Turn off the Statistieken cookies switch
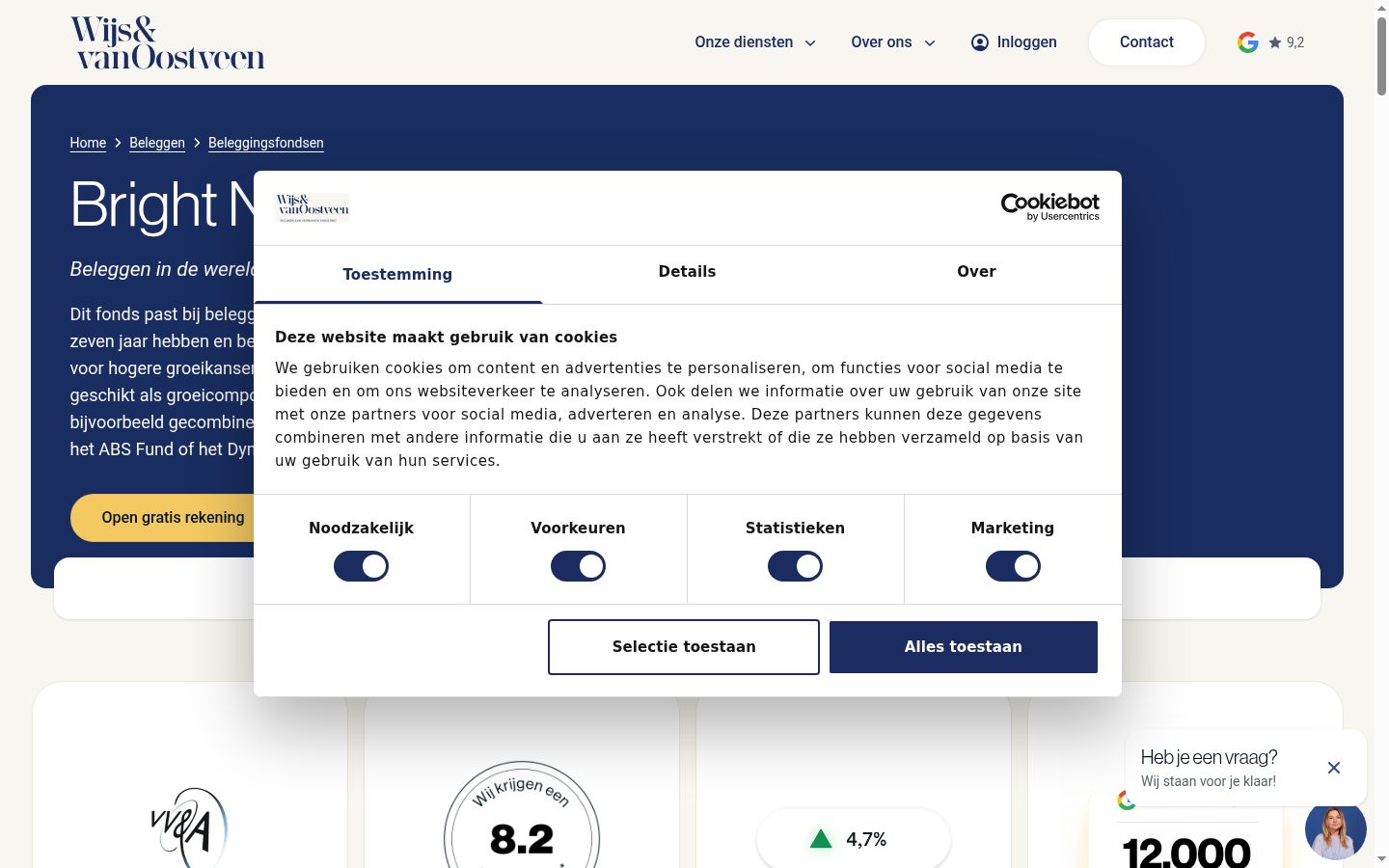Screen dimensions: 1389x868 pyautogui.click(x=795, y=566)
